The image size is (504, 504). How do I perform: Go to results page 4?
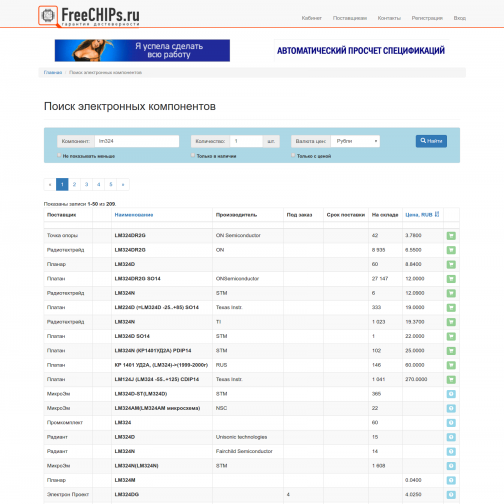99,184
